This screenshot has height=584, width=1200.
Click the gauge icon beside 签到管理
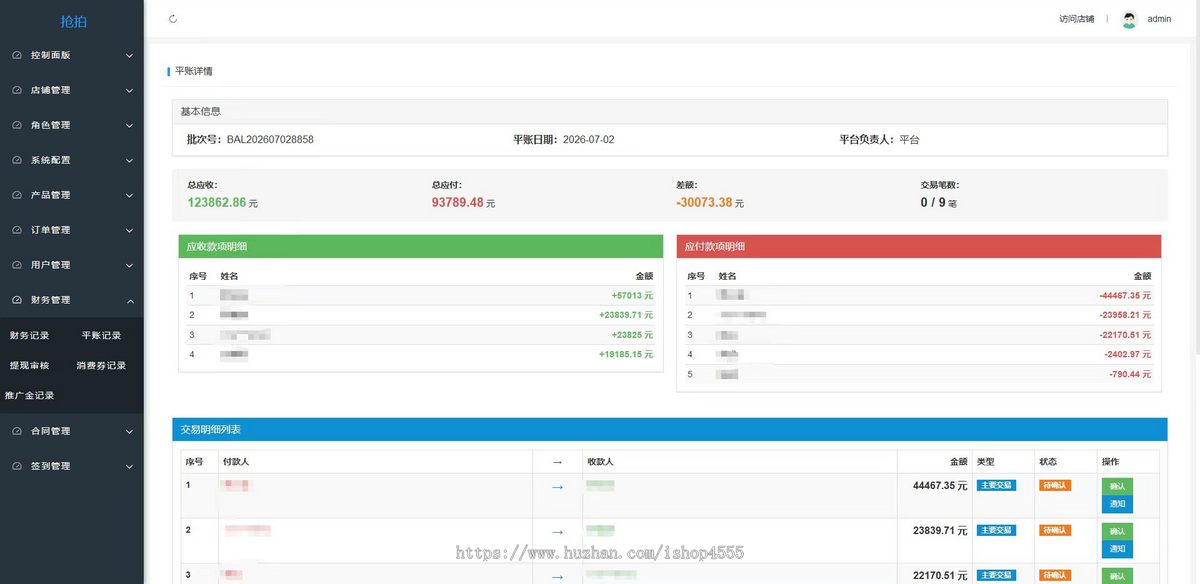(x=17, y=466)
